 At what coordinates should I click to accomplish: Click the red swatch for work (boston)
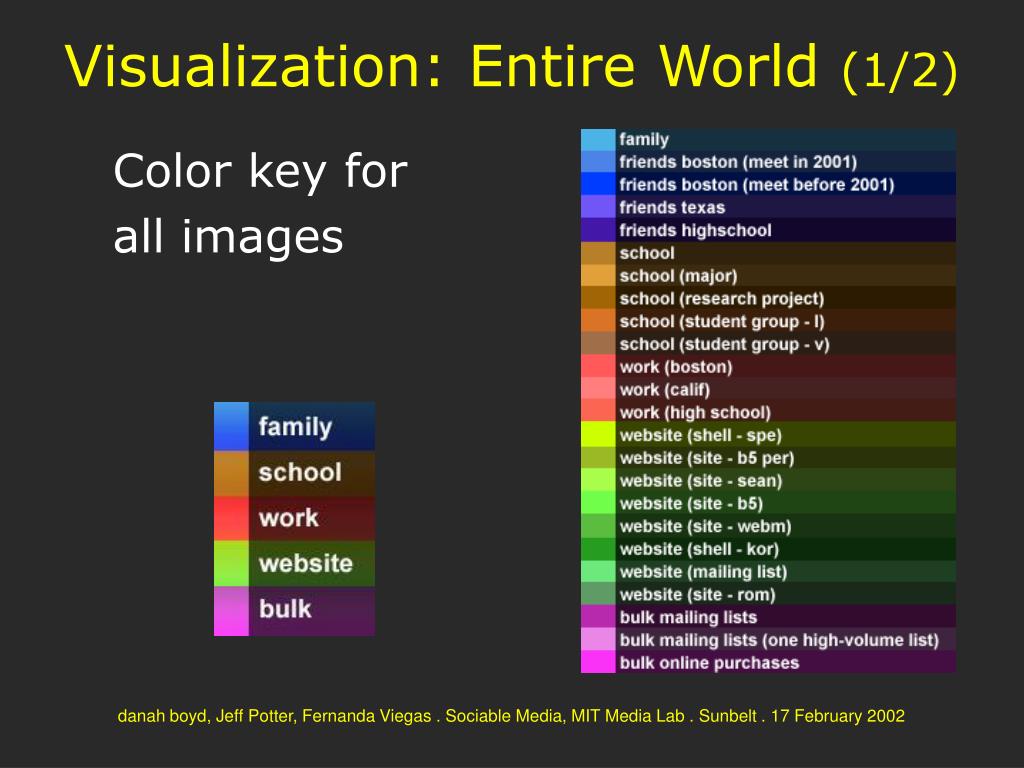(x=598, y=367)
